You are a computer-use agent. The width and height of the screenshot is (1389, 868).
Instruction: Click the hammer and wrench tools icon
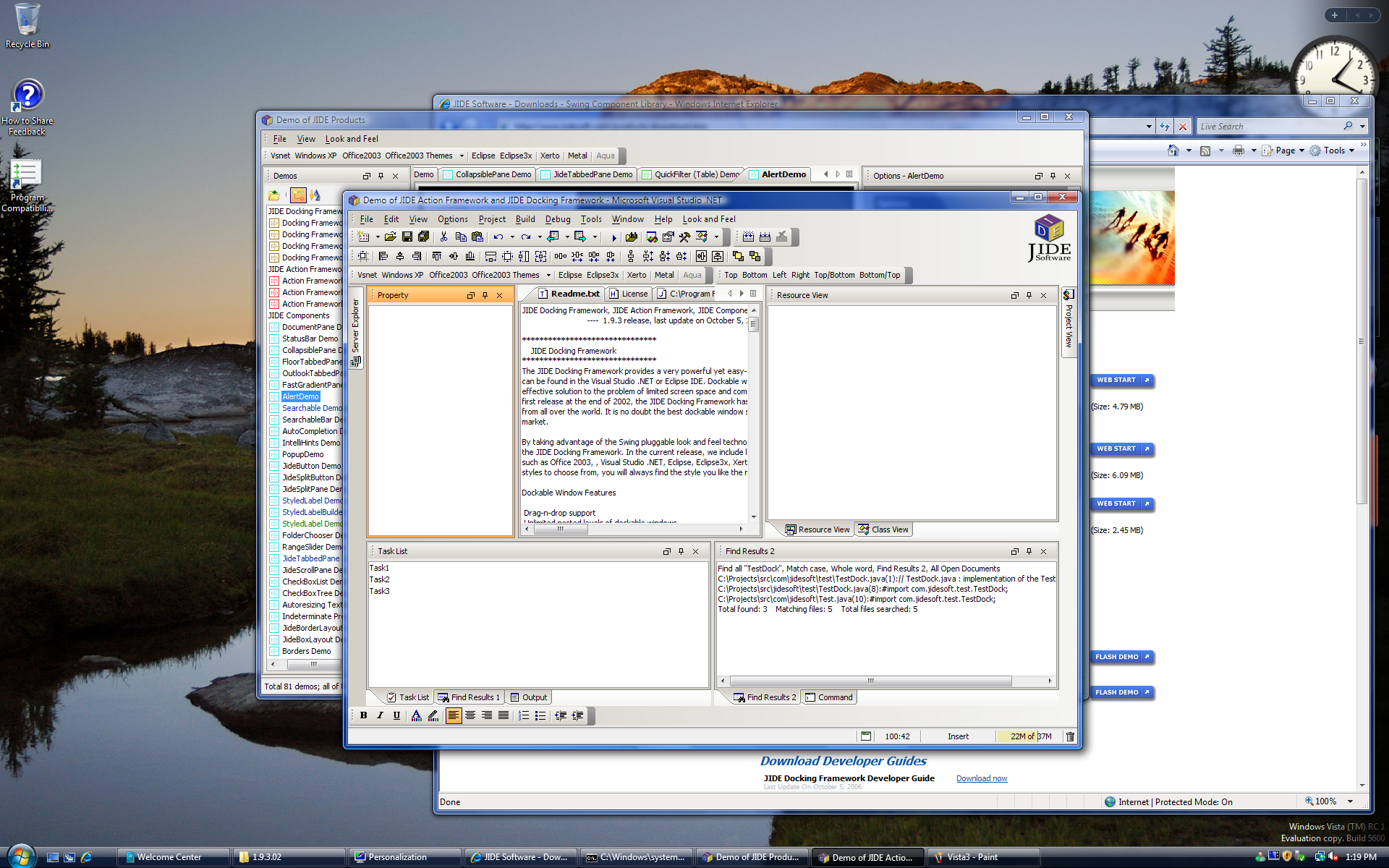click(684, 237)
